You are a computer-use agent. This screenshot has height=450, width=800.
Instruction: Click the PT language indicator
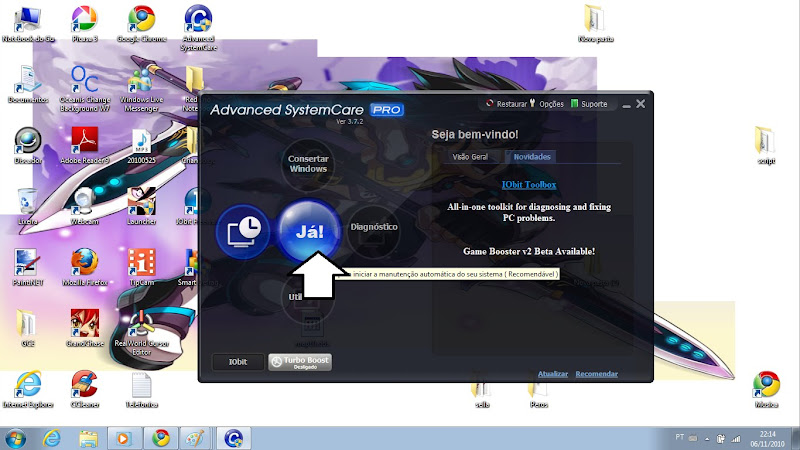pos(679,437)
